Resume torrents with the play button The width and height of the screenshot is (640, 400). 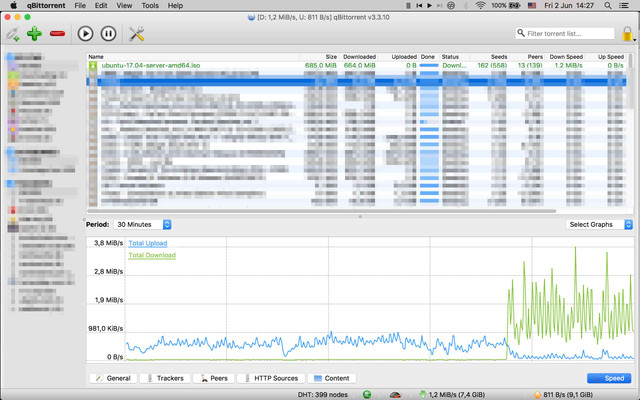pyautogui.click(x=85, y=33)
